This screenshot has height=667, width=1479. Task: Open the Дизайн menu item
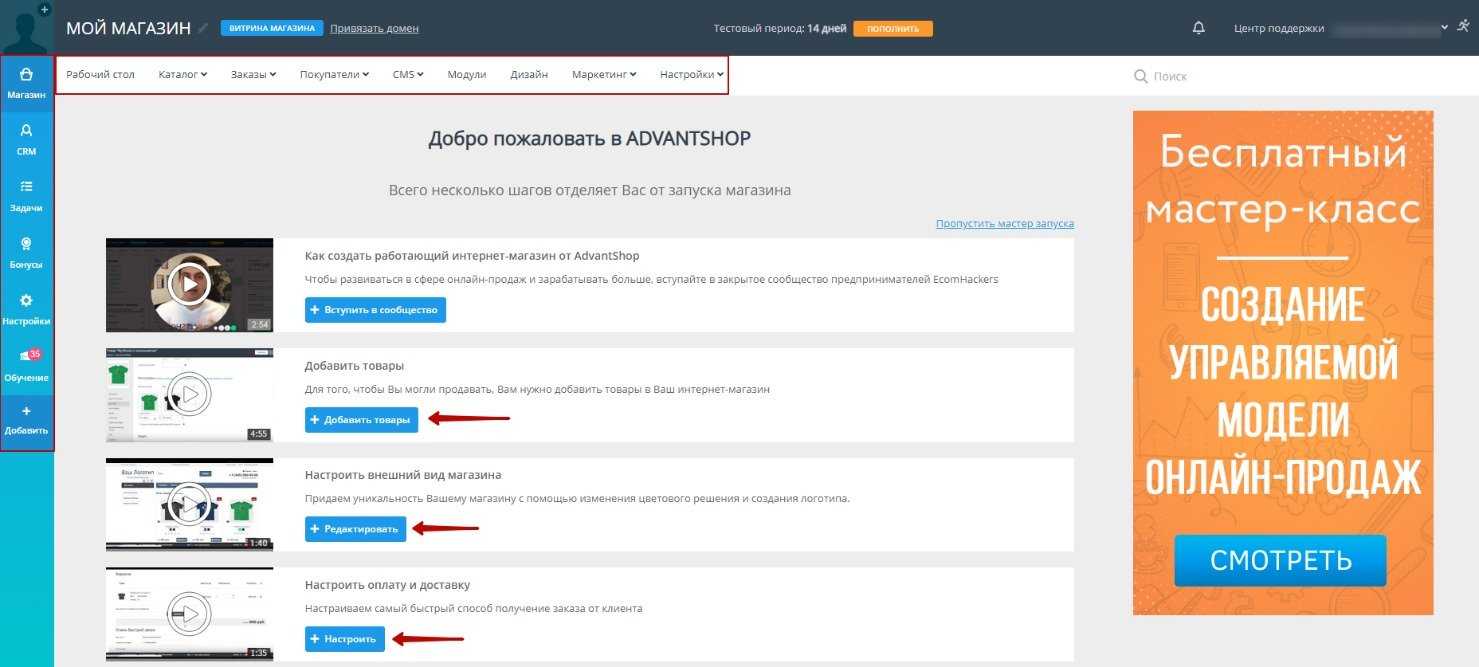point(529,74)
